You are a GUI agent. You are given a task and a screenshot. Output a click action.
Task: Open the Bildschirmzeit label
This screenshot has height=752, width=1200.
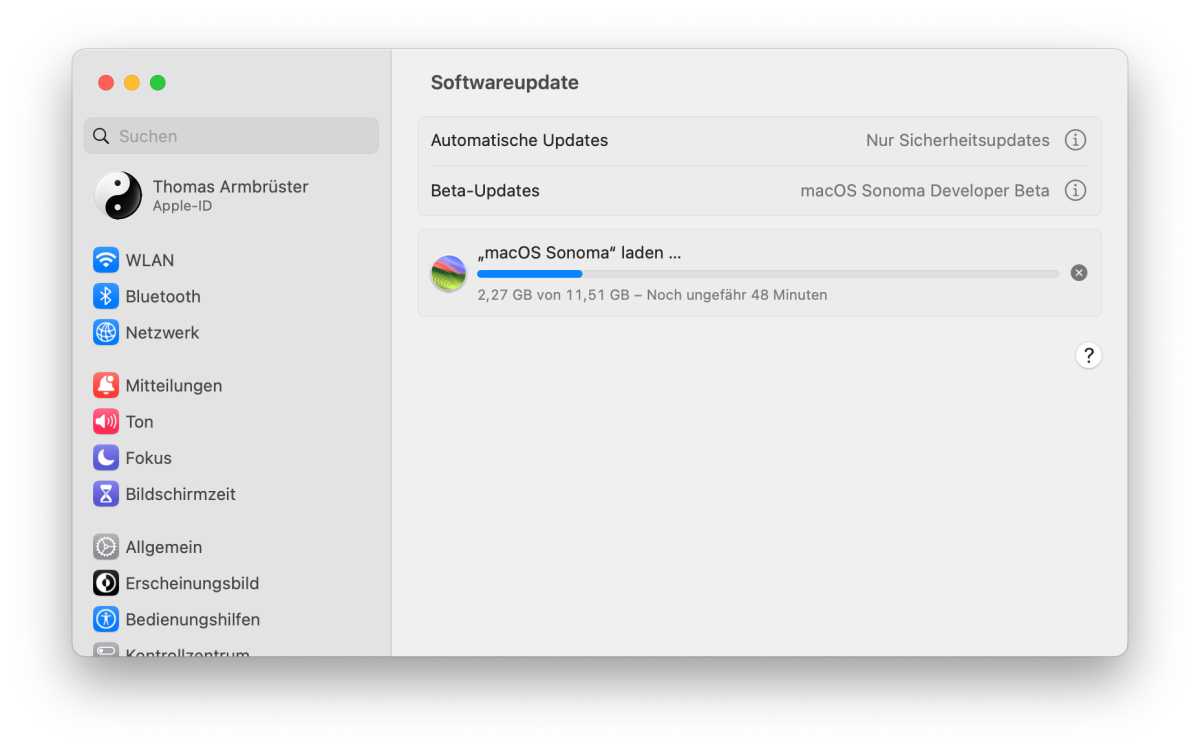(x=180, y=493)
